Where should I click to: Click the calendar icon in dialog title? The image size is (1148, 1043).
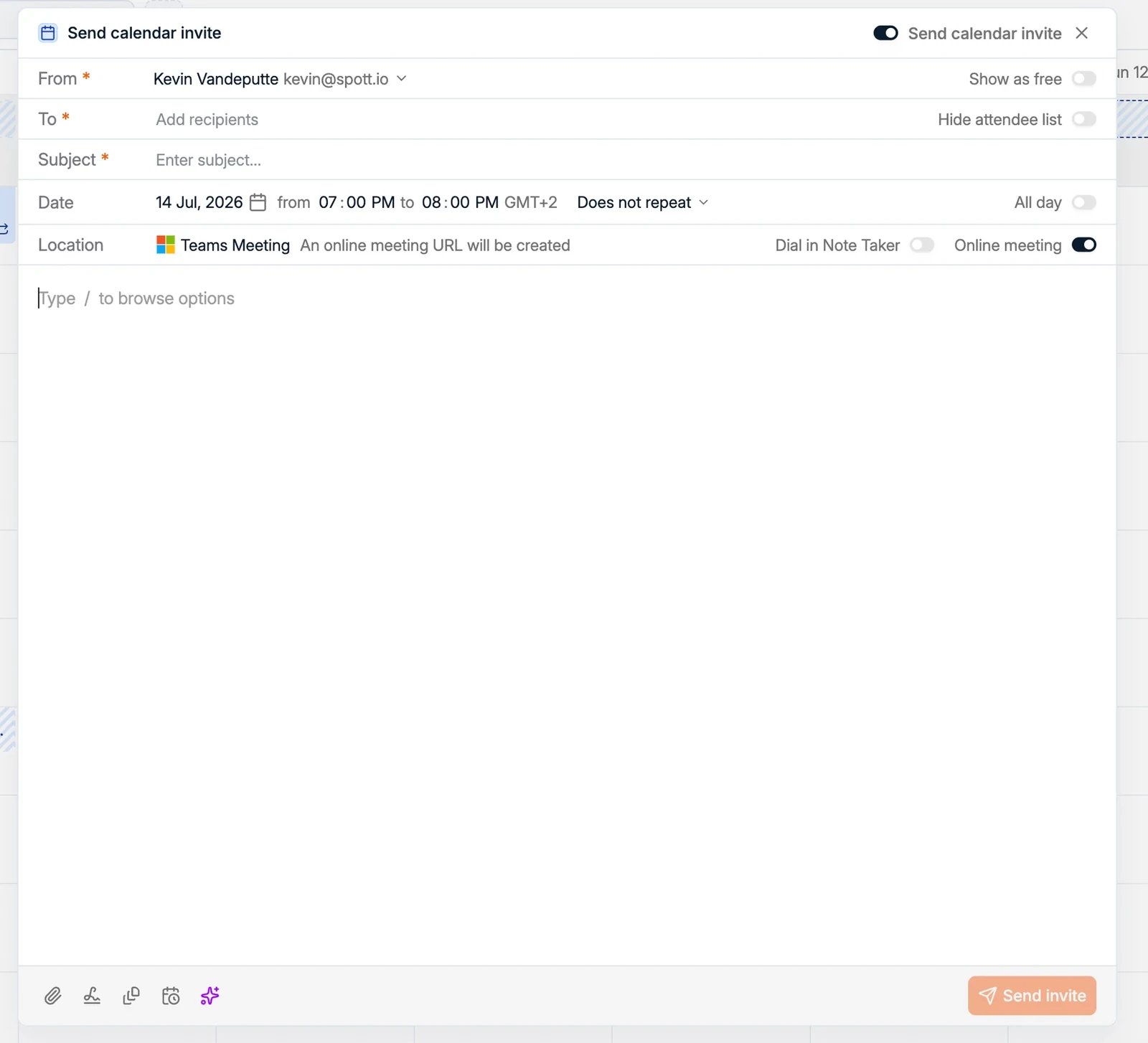[x=48, y=33]
